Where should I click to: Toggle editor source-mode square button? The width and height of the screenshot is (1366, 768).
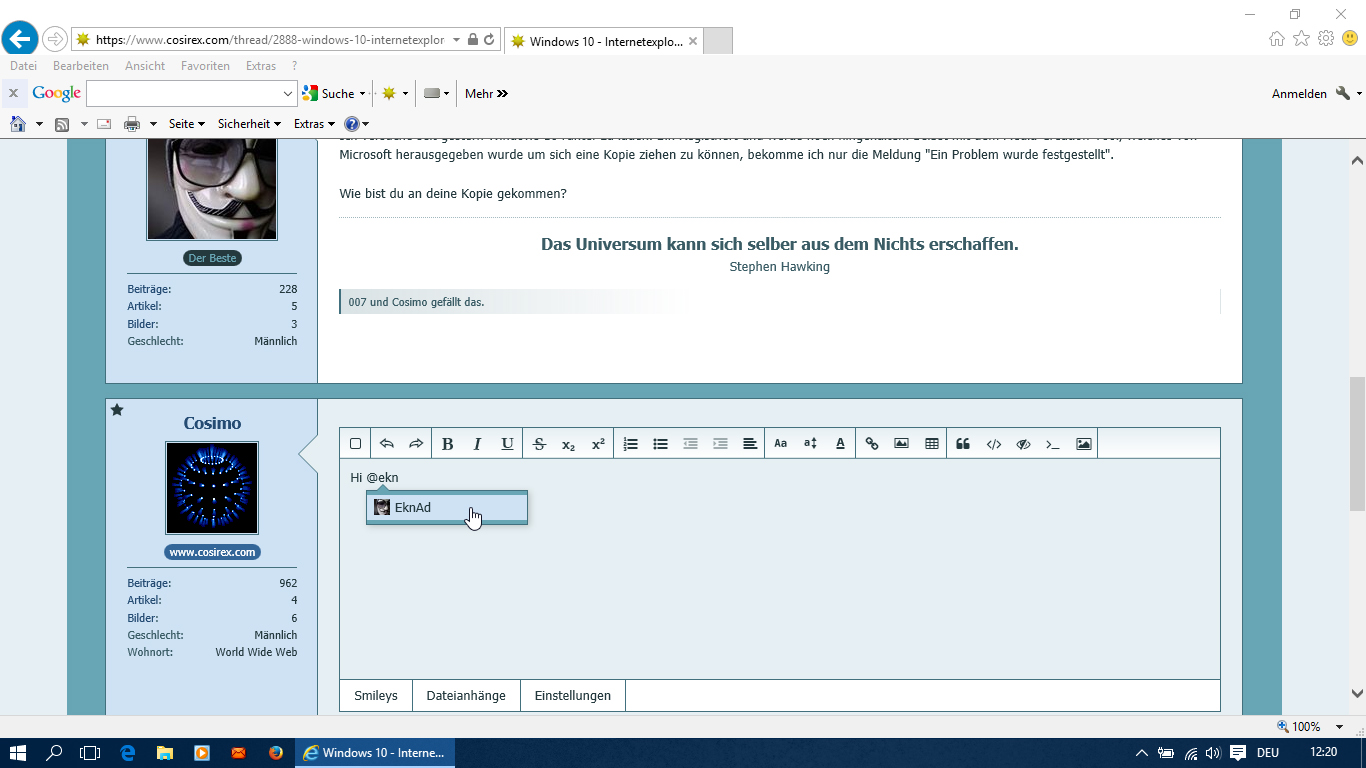355,444
